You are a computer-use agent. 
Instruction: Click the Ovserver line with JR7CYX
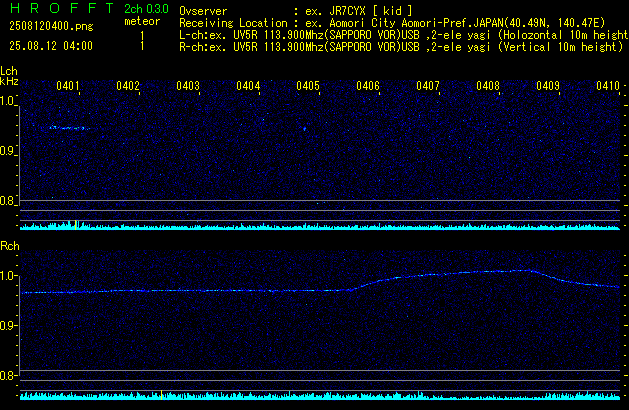tap(296, 11)
